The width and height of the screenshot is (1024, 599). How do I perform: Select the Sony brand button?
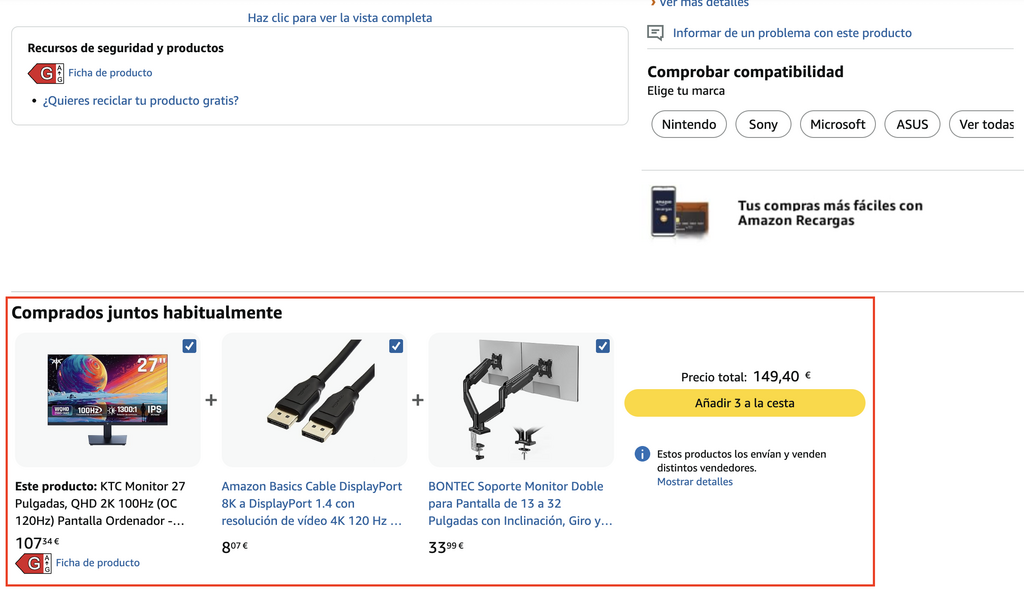click(x=763, y=124)
